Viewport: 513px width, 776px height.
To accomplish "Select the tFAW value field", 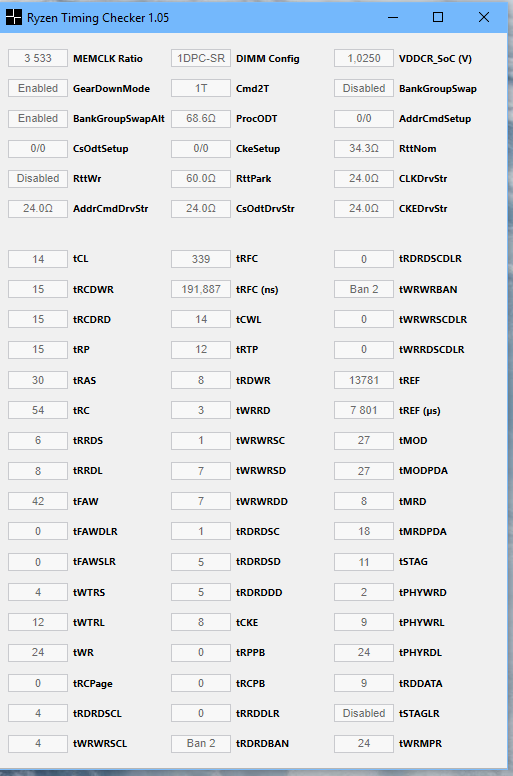I will point(38,501).
